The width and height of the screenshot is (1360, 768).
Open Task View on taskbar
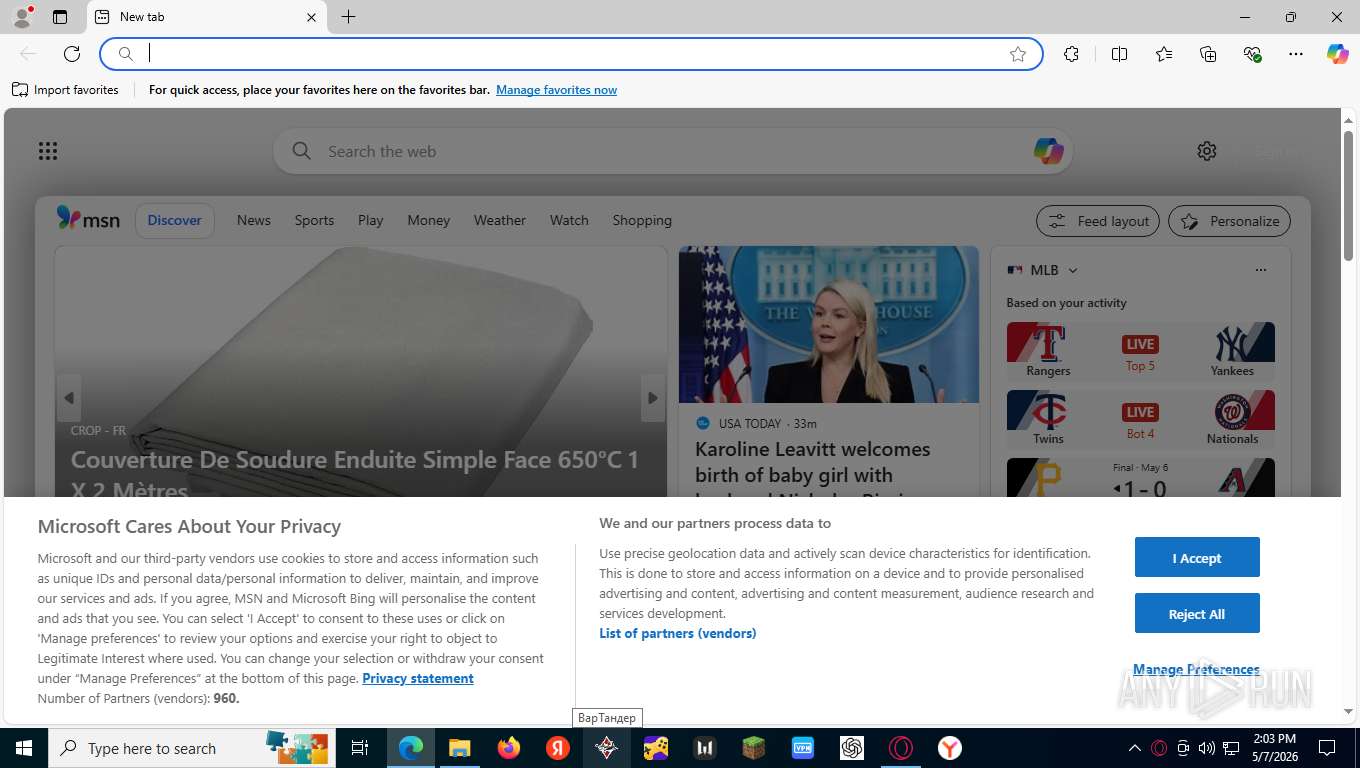pos(360,748)
